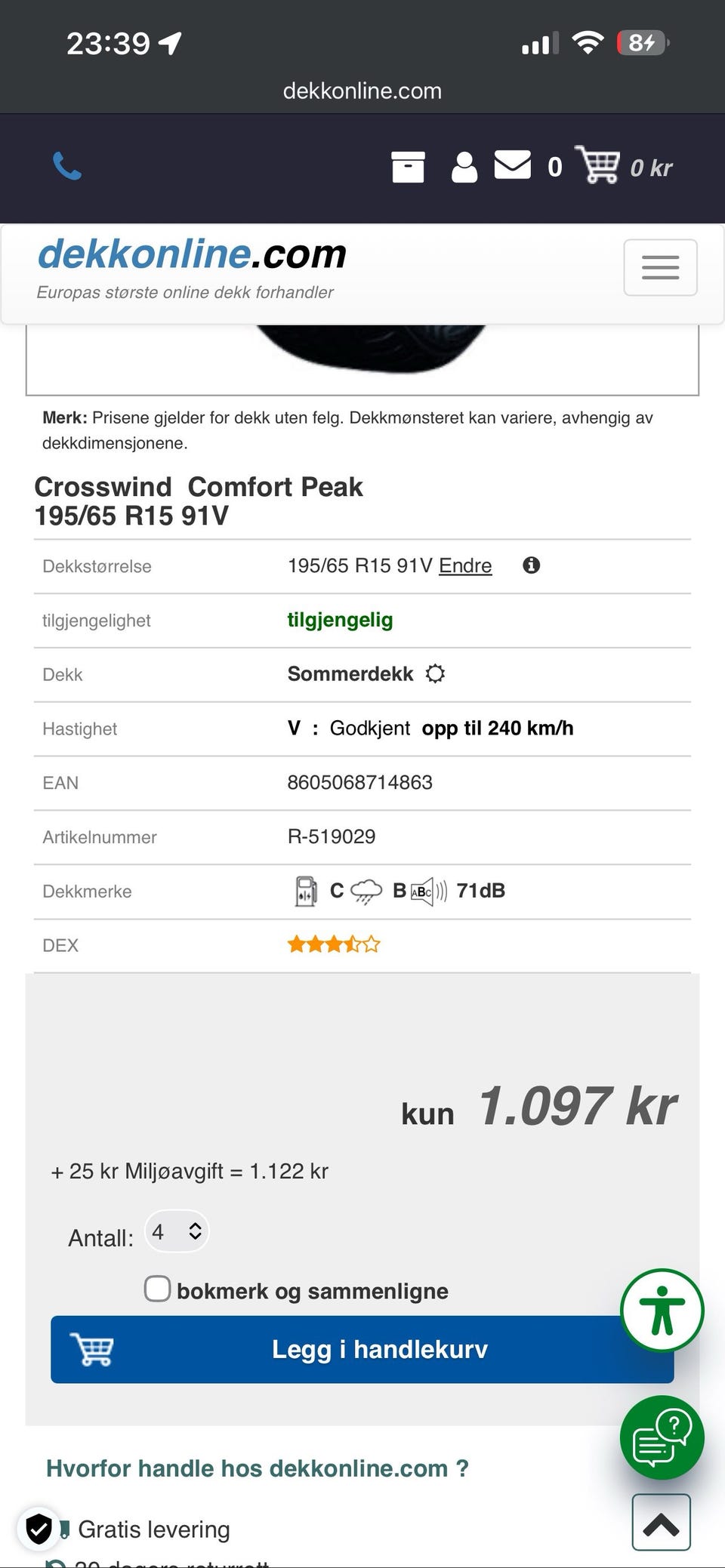Open the user account icon
The height and width of the screenshot is (1568, 725).
click(x=464, y=167)
